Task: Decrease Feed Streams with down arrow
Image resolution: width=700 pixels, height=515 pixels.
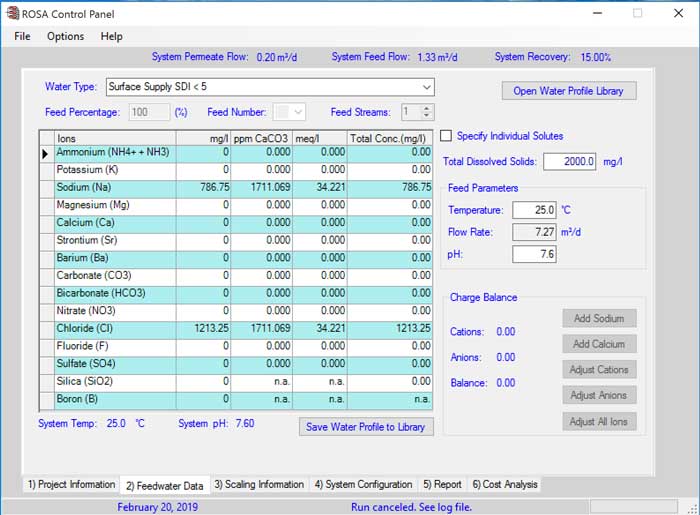Action: pyautogui.click(x=427, y=116)
